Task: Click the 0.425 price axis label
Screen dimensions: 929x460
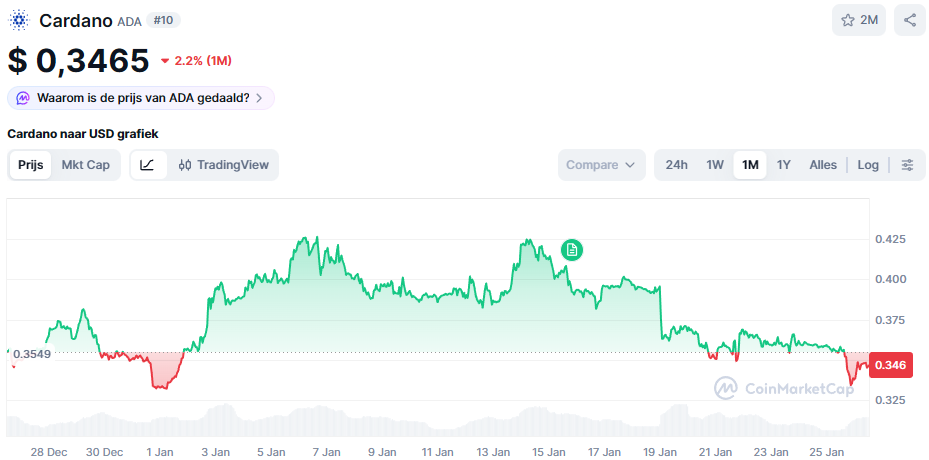Action: pyautogui.click(x=890, y=239)
